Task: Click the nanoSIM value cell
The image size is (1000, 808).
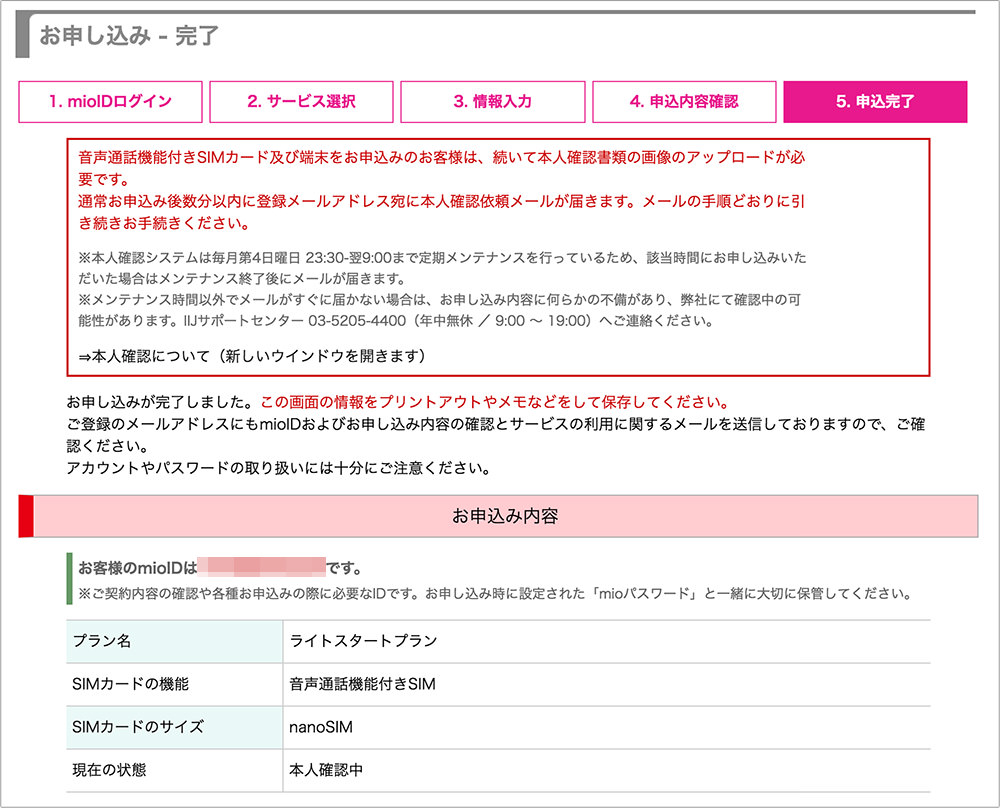Action: tap(607, 727)
